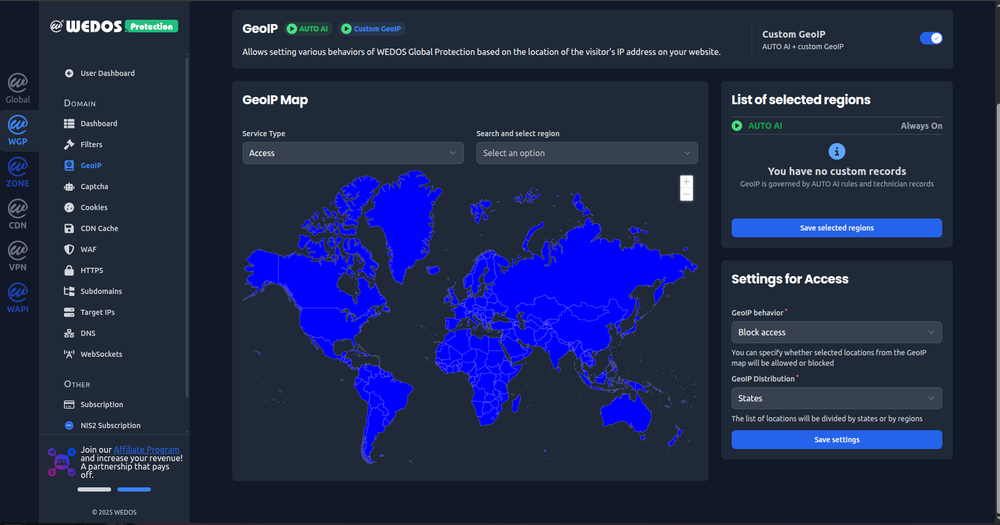The width and height of the screenshot is (1000, 525).
Task: Click the AUTO AI play icon in regions list
Action: 737,126
